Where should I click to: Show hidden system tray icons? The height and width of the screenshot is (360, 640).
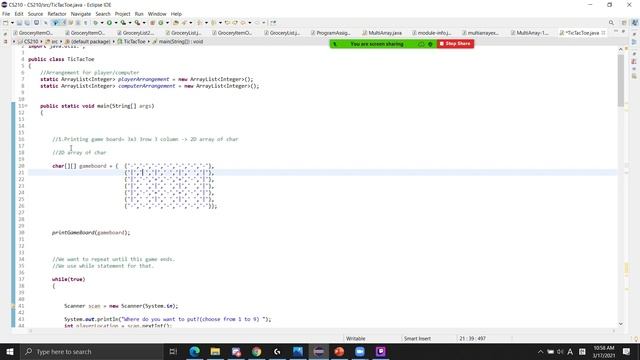click(540, 351)
